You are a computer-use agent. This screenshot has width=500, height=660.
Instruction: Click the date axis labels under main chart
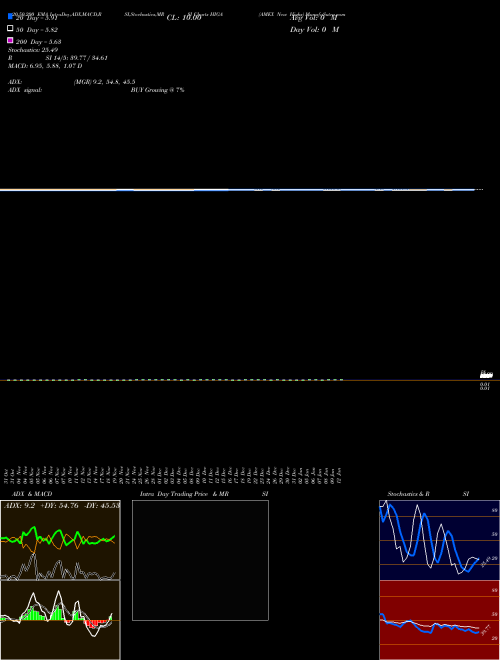173,475
